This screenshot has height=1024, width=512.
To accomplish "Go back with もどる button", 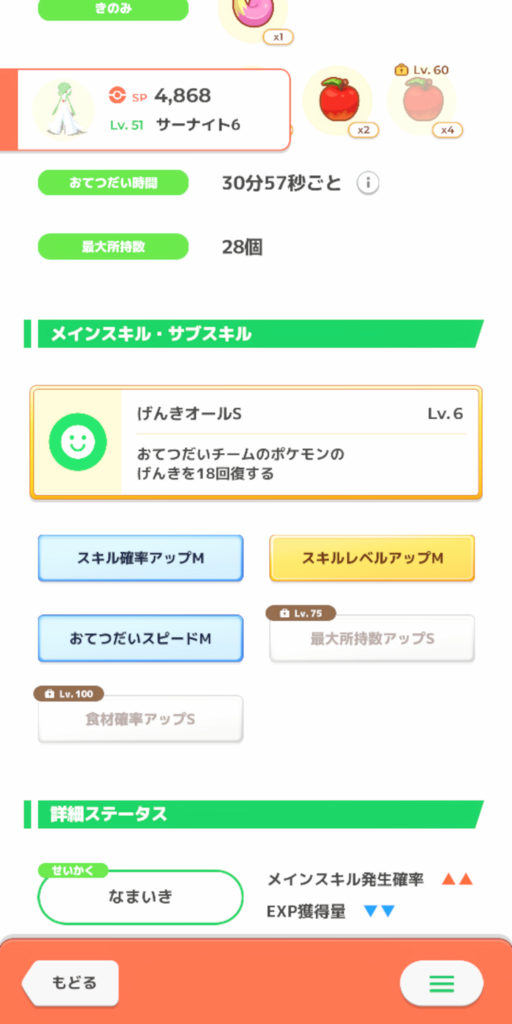I will [71, 983].
